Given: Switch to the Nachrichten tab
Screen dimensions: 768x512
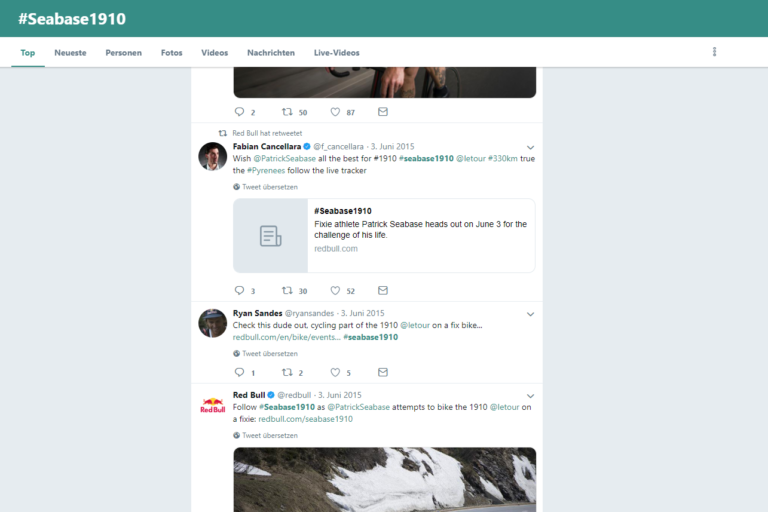Looking at the screenshot, I should pos(271,52).
